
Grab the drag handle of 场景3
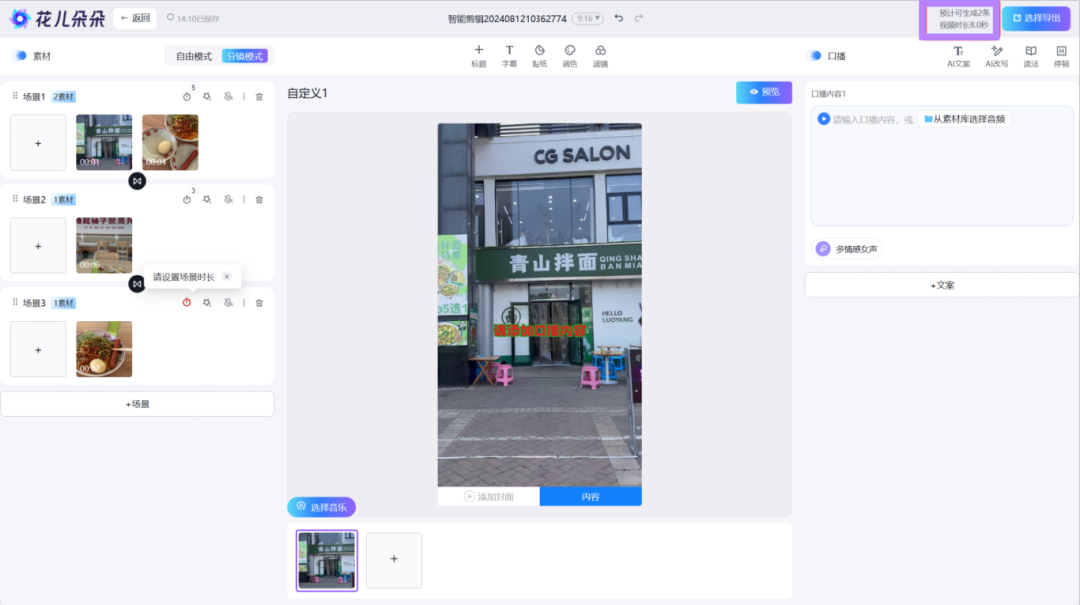[x=15, y=302]
